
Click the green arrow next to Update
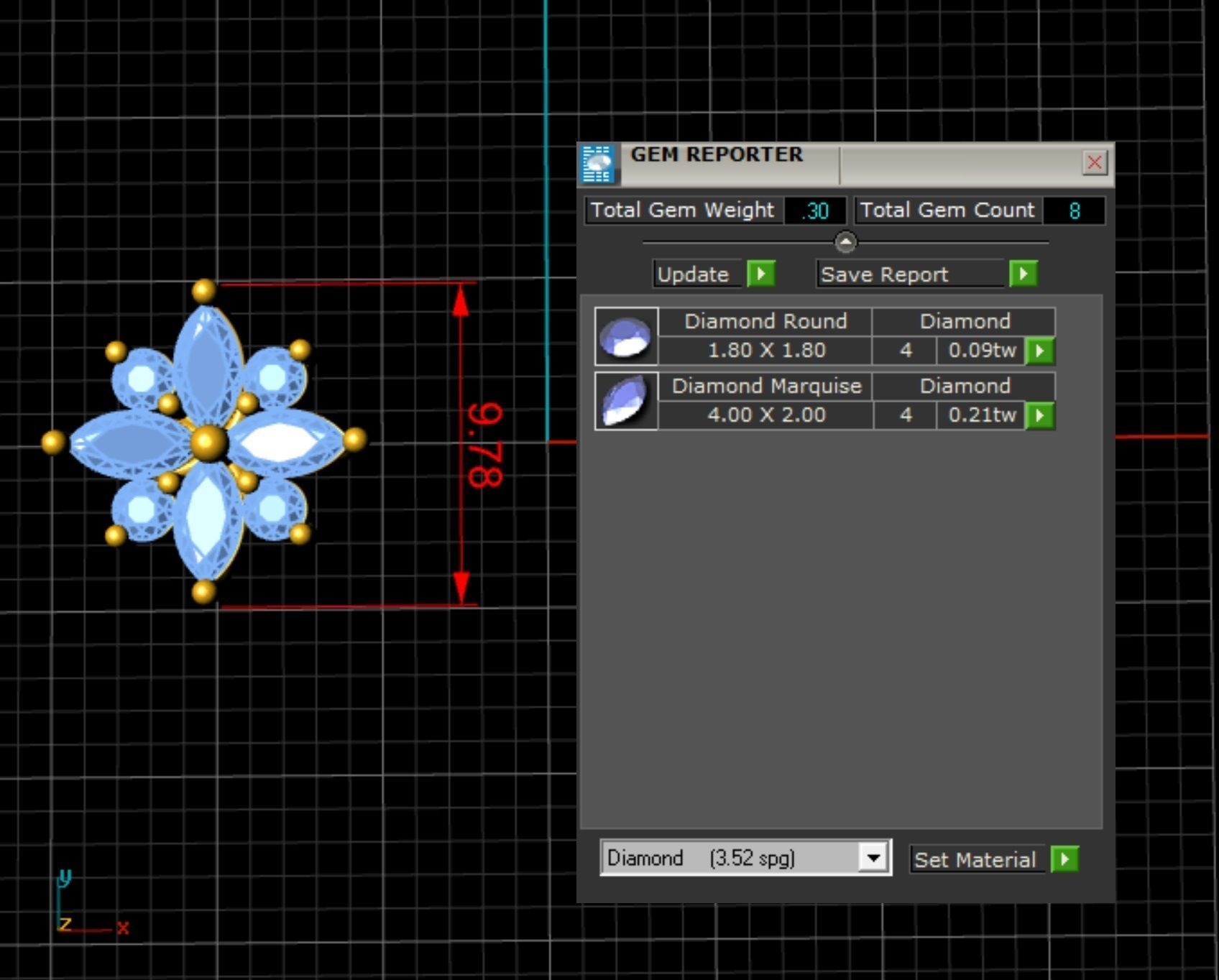point(761,274)
